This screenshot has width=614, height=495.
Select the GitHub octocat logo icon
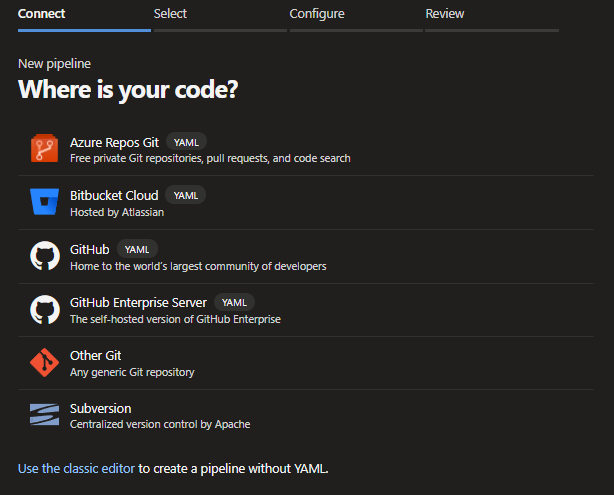45,256
